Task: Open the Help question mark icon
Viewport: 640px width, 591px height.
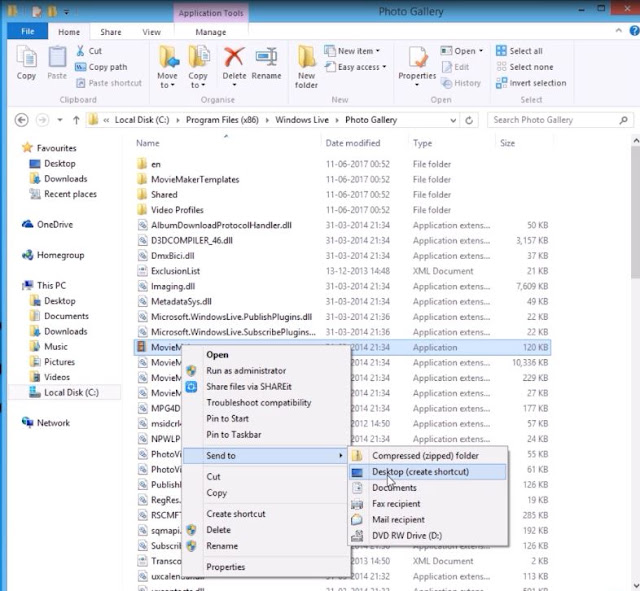Action: pyautogui.click(x=634, y=31)
